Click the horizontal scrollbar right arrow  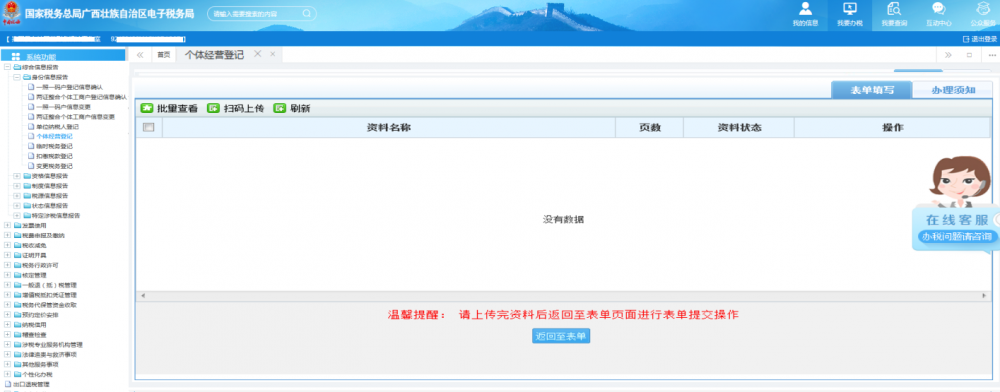984,296
